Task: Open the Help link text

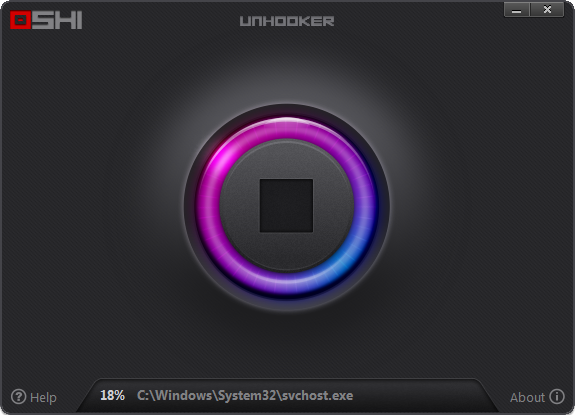Action: tap(43, 397)
